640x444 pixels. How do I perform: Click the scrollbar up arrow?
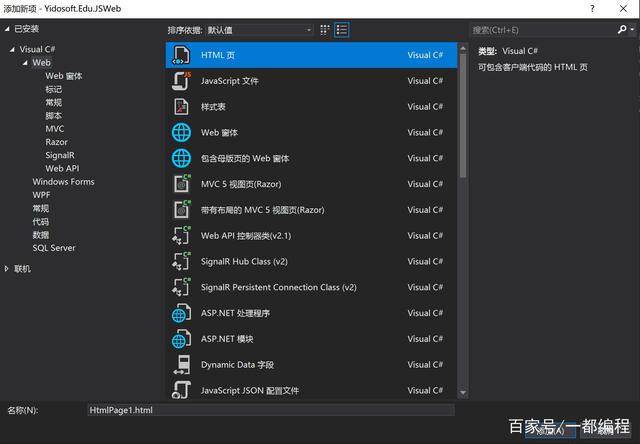(x=463, y=48)
